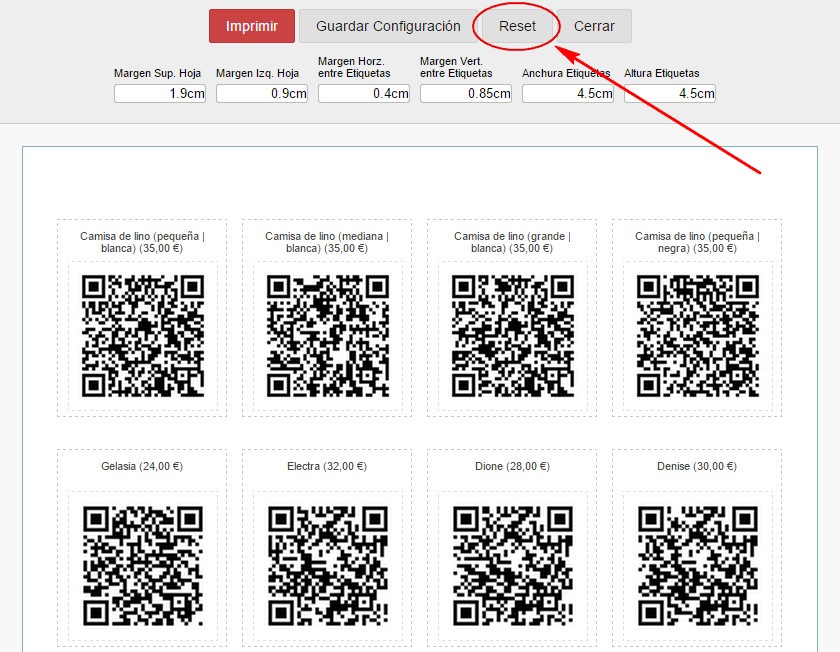Select label text 'Camisa de lino (grande | blanca)'
Viewport: 840px width, 652px height.
(512, 242)
